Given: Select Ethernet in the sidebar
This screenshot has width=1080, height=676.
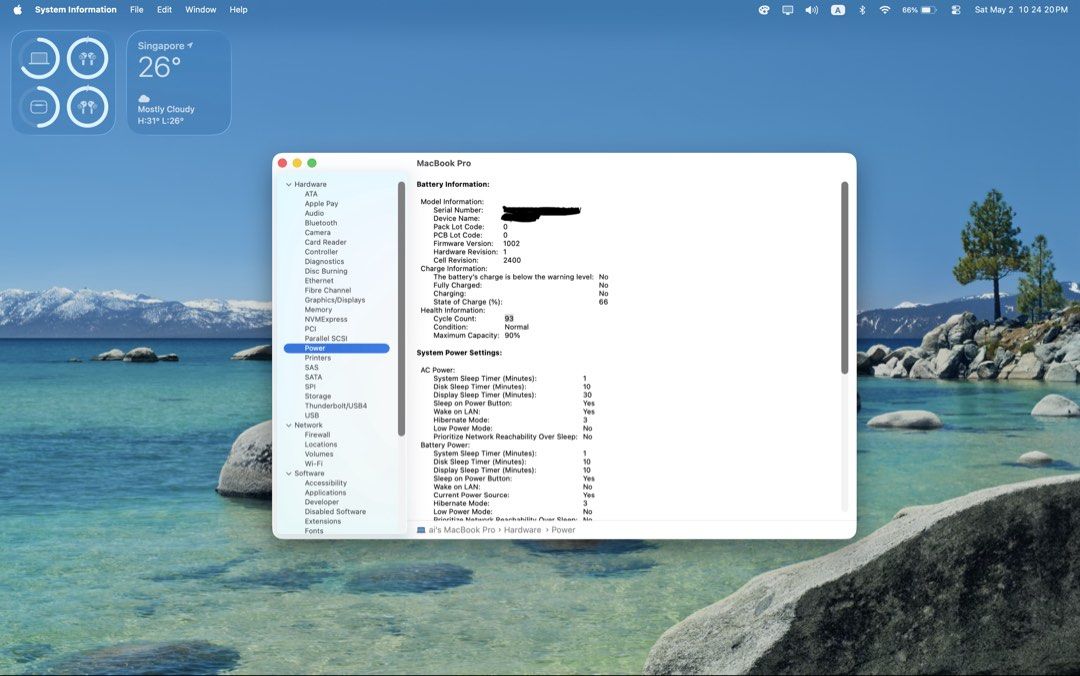Looking at the screenshot, I should coord(319,281).
